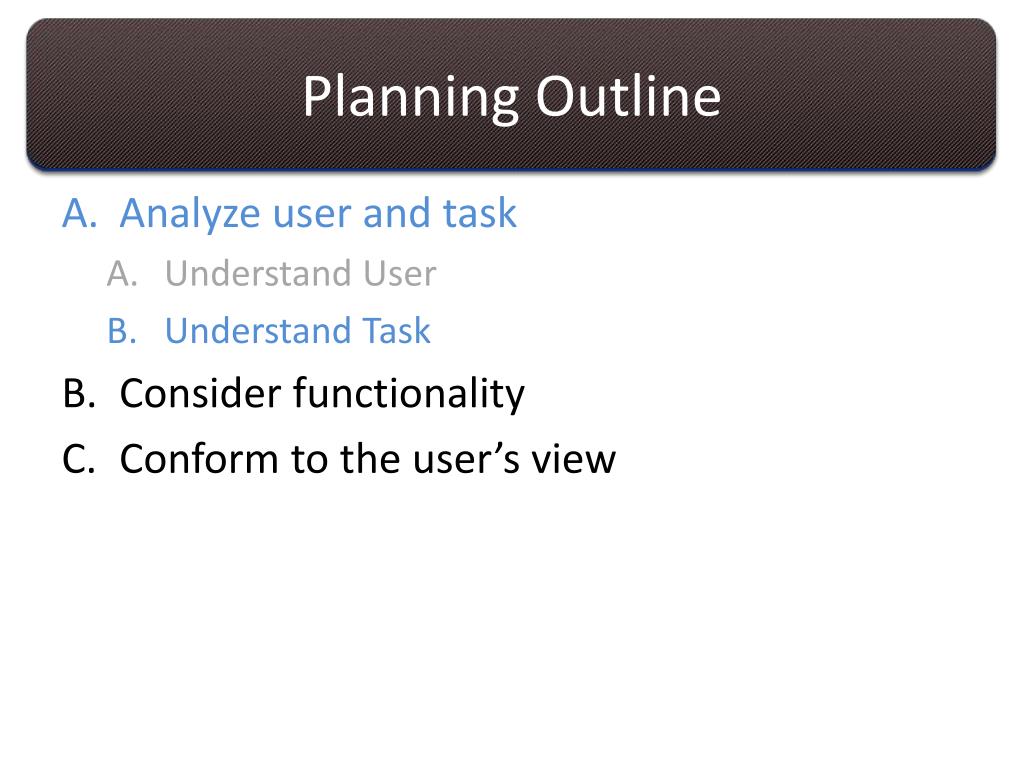The height and width of the screenshot is (768, 1024).
Task: Click the blue word "Understand" in sub-item B
Action: (x=259, y=330)
